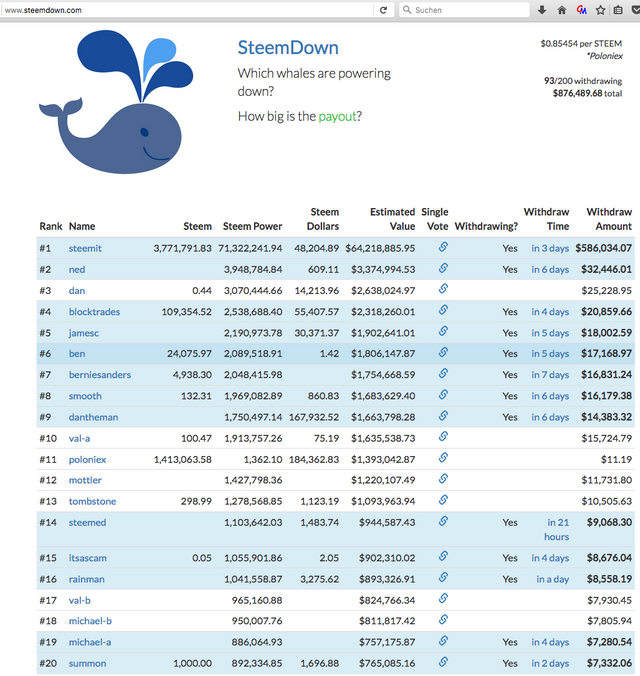Open the itsascam account name link
This screenshot has height=676, width=640.
tap(88, 558)
